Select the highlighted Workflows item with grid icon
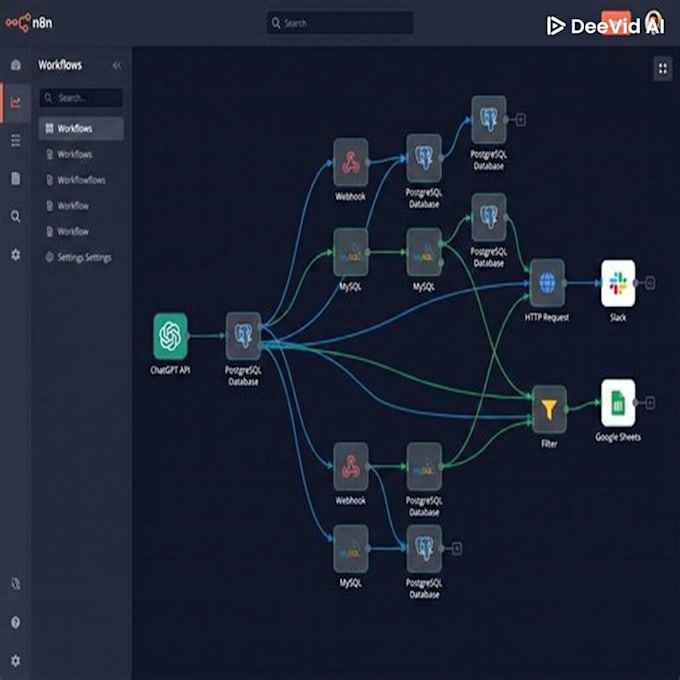680x680 pixels. [x=81, y=128]
